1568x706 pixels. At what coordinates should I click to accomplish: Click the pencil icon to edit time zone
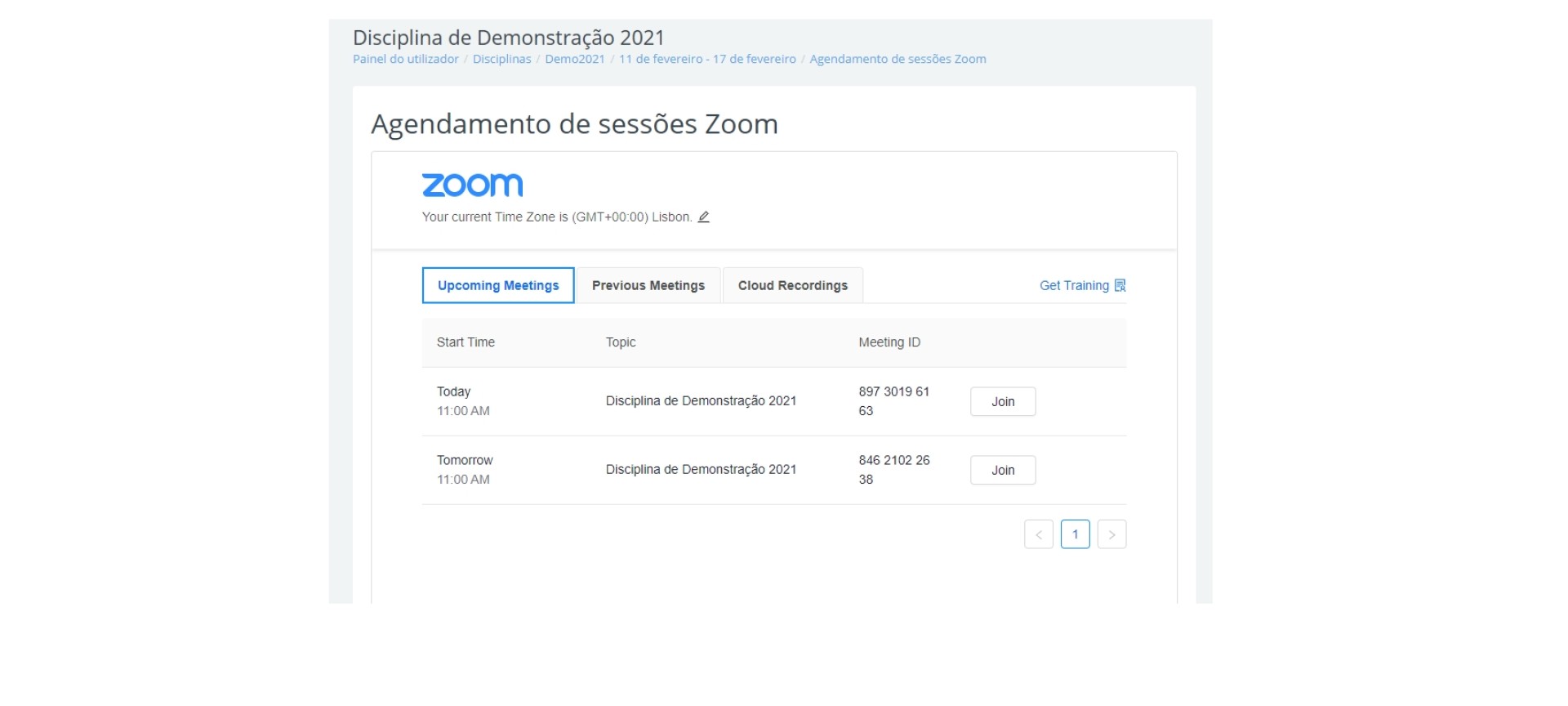point(703,217)
